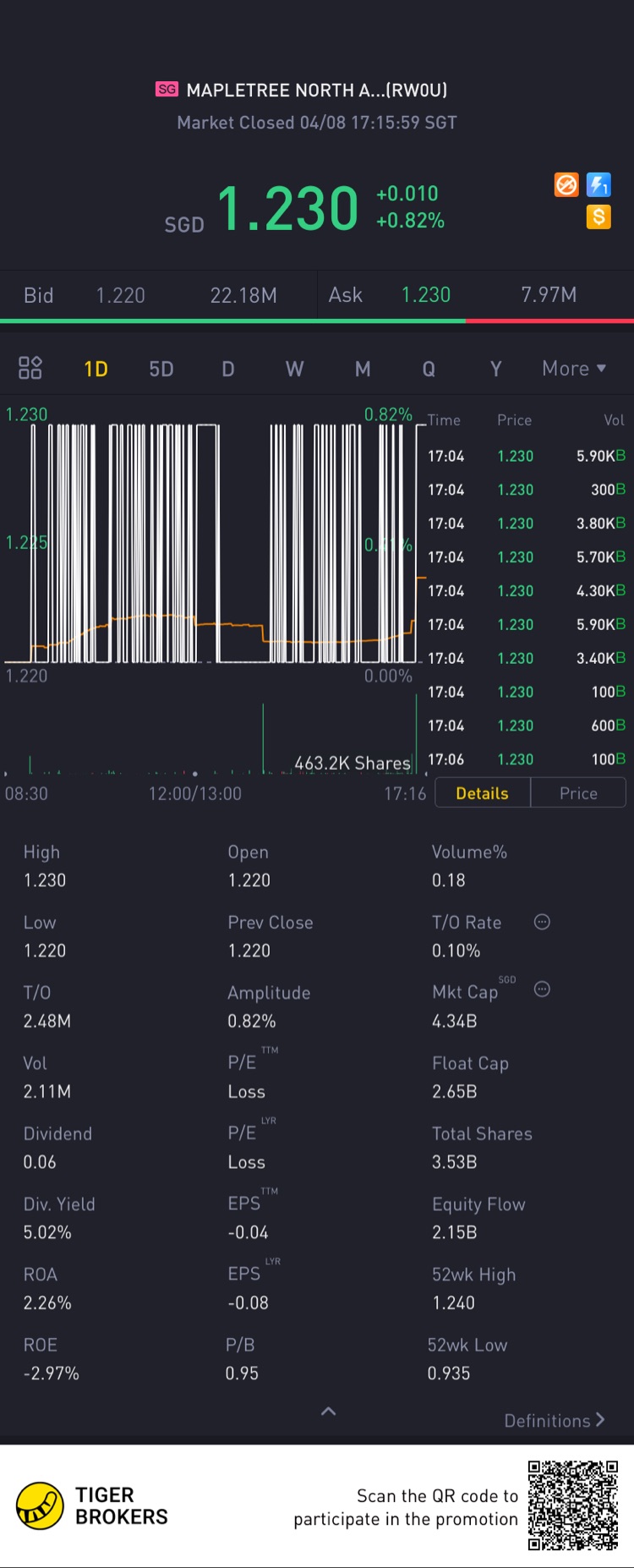634x1568 pixels.
Task: Tap the pink SG market badge
Action: tap(167, 89)
